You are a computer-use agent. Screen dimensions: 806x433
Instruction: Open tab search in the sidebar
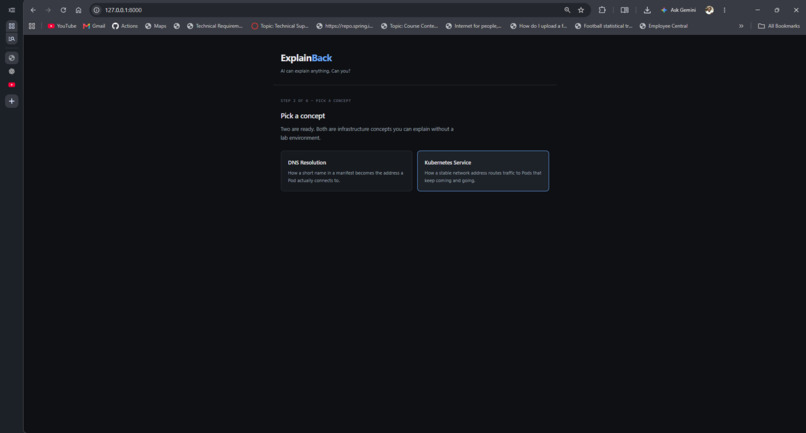11,39
